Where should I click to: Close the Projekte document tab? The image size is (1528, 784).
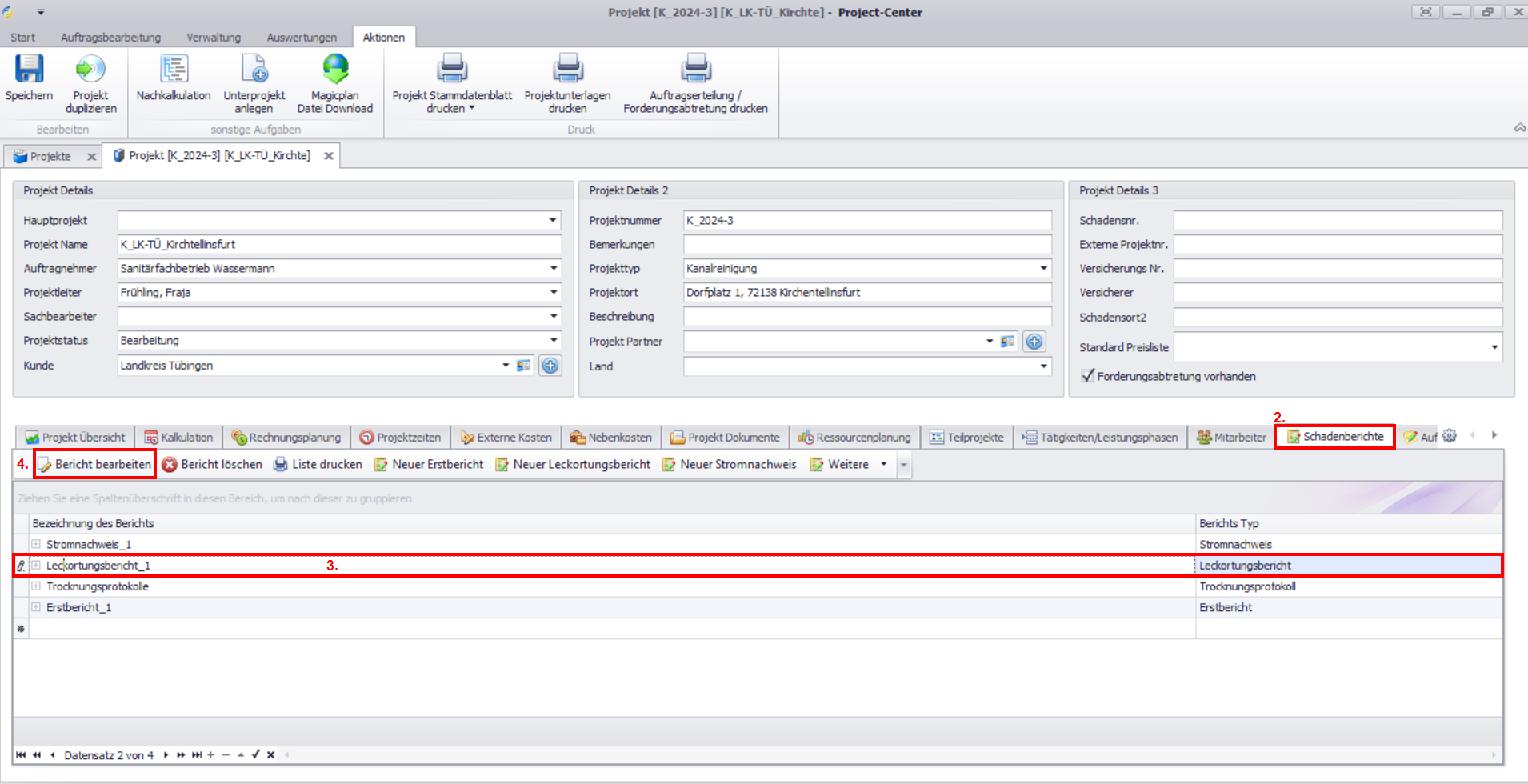(92, 157)
